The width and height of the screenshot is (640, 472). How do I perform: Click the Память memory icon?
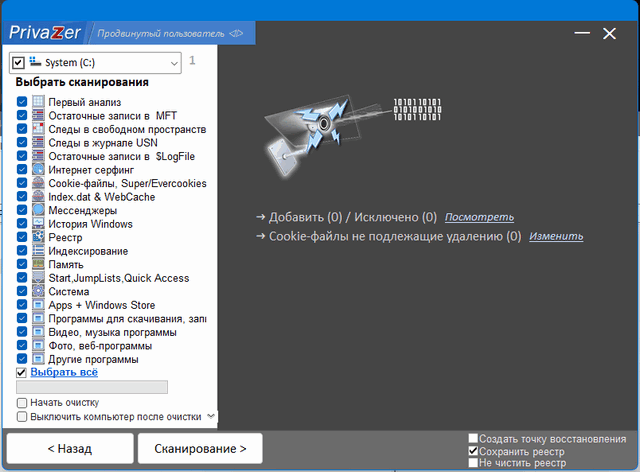pos(38,264)
